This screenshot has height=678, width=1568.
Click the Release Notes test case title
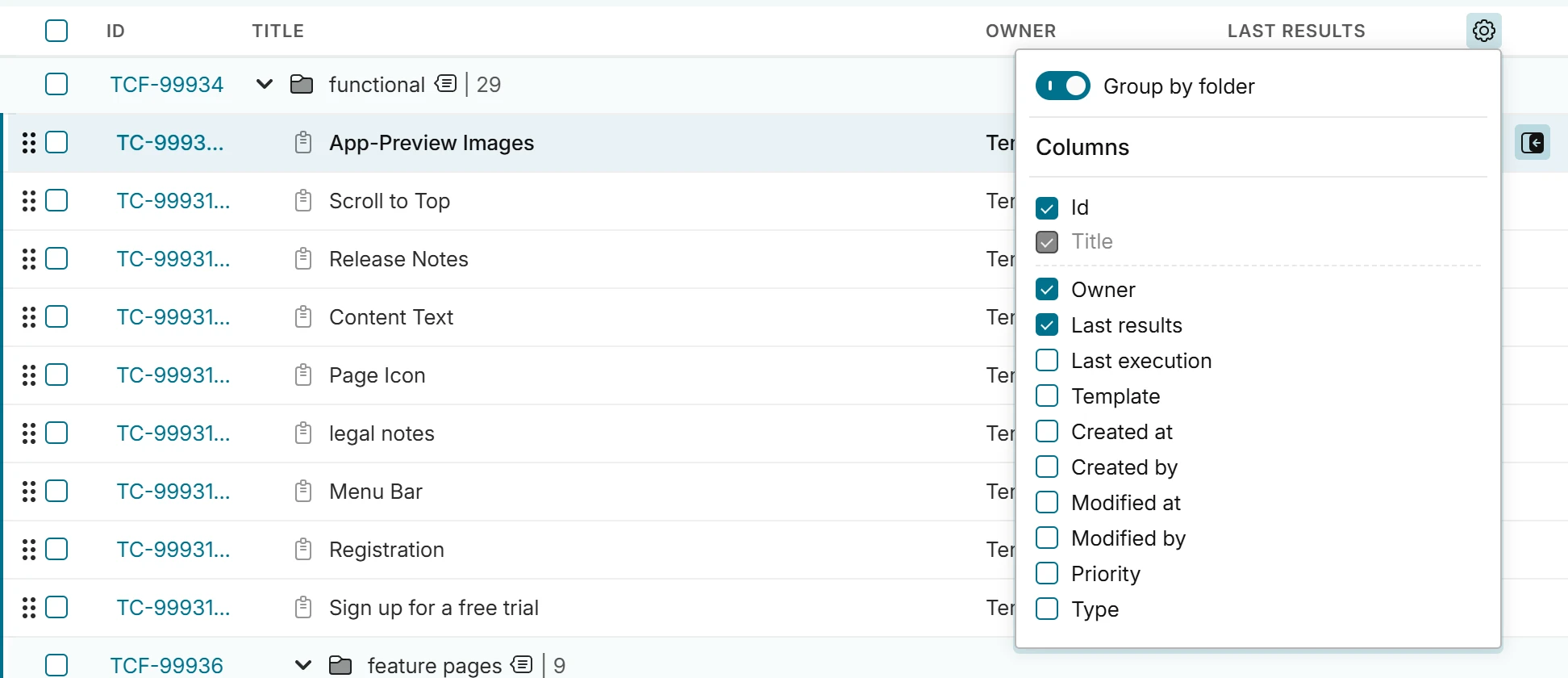pos(398,259)
